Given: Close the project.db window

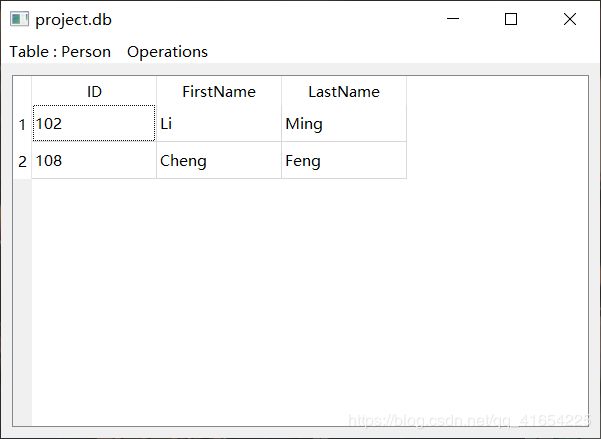Looking at the screenshot, I should pos(570,18).
